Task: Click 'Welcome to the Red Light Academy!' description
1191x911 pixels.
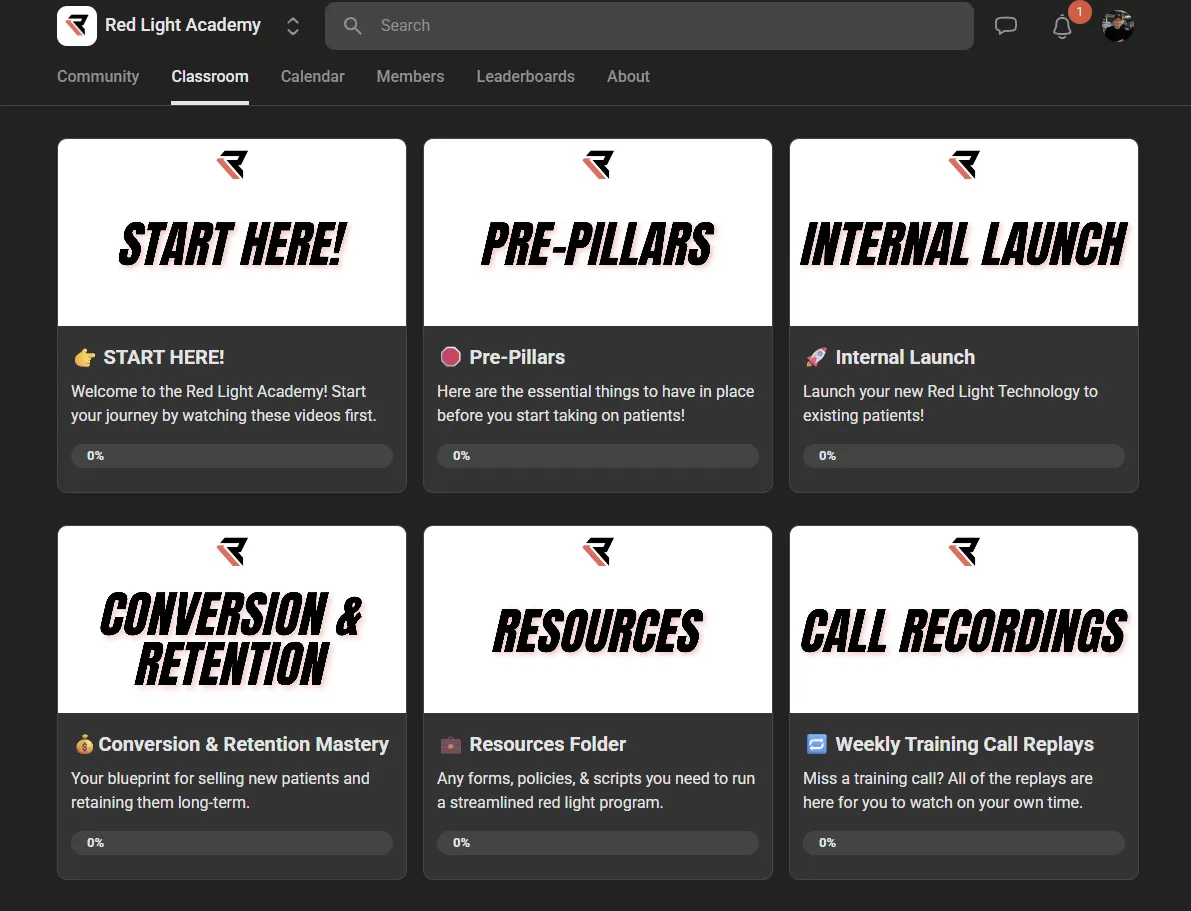Action: 224,403
